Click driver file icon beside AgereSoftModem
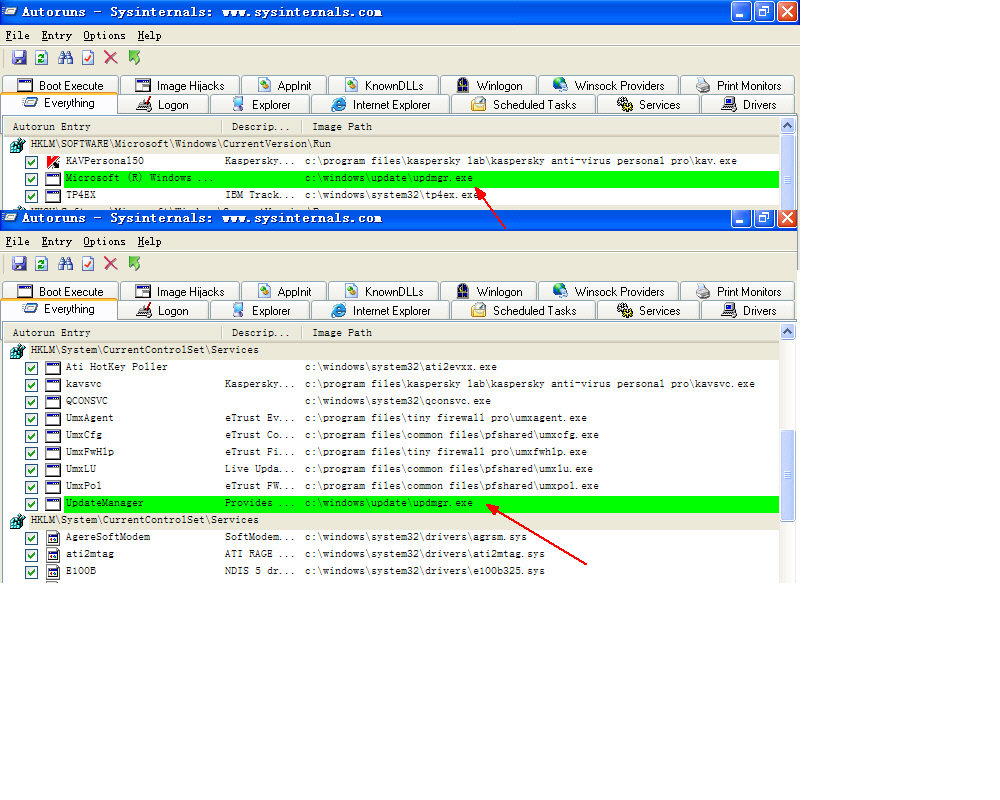This screenshot has width=1000, height=800. (x=53, y=538)
